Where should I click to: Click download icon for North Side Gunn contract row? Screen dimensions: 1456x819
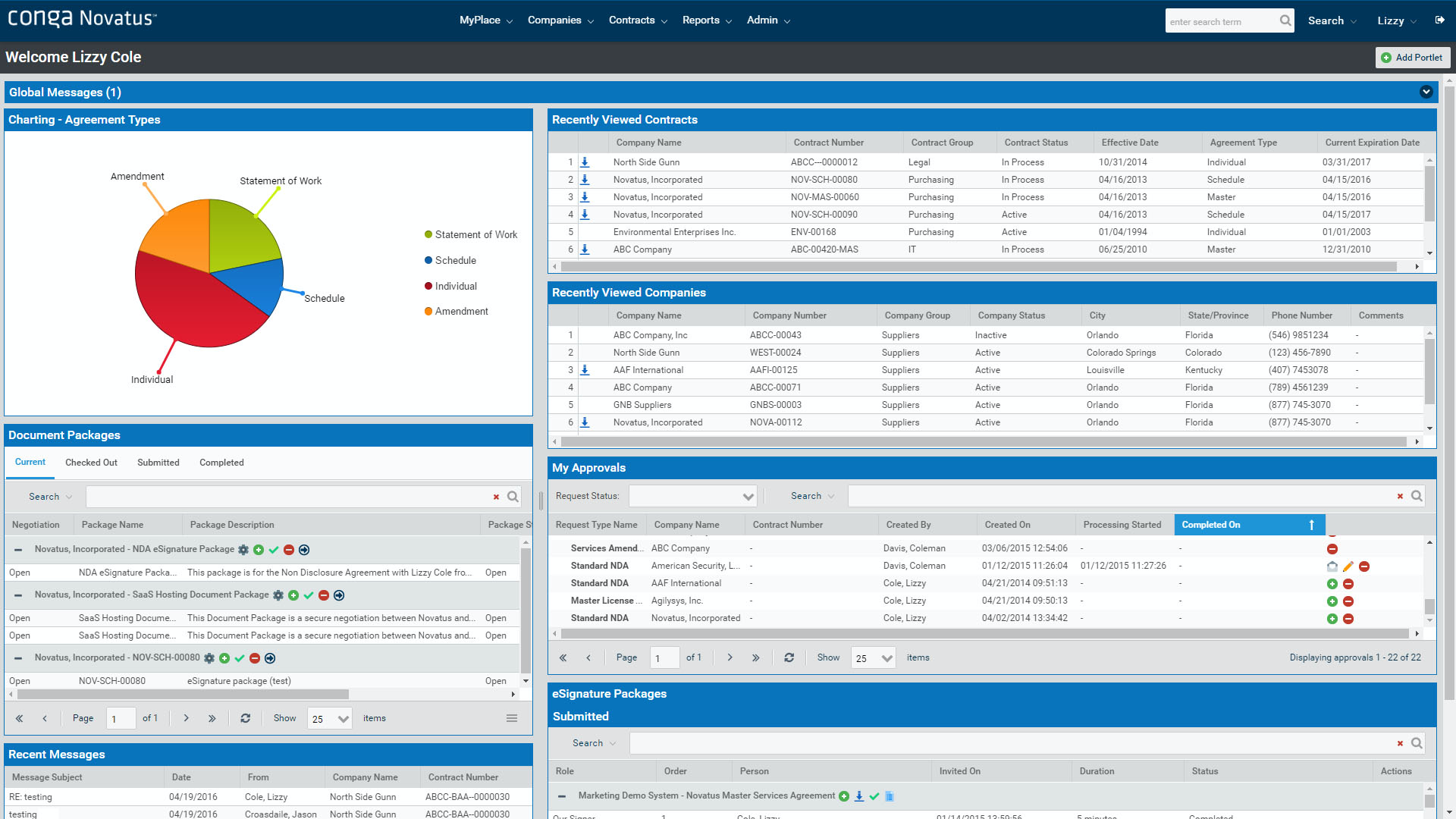(x=585, y=162)
